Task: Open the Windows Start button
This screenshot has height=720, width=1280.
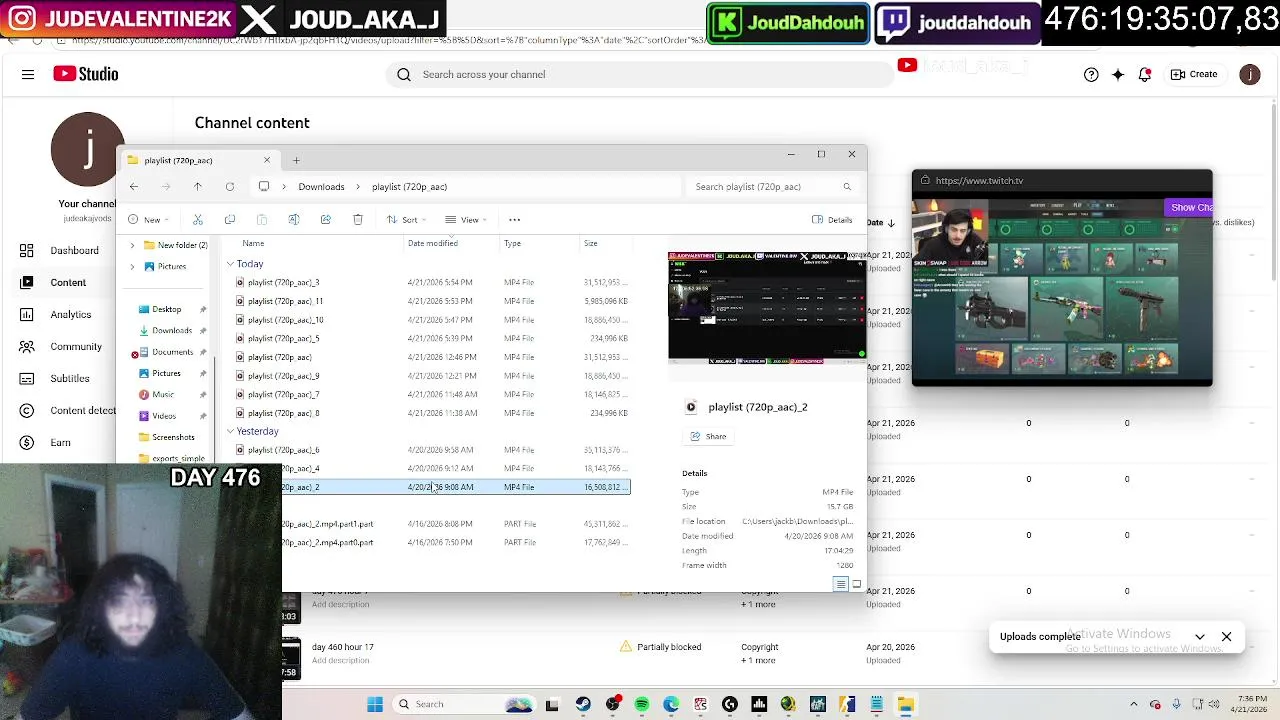Action: (375, 704)
